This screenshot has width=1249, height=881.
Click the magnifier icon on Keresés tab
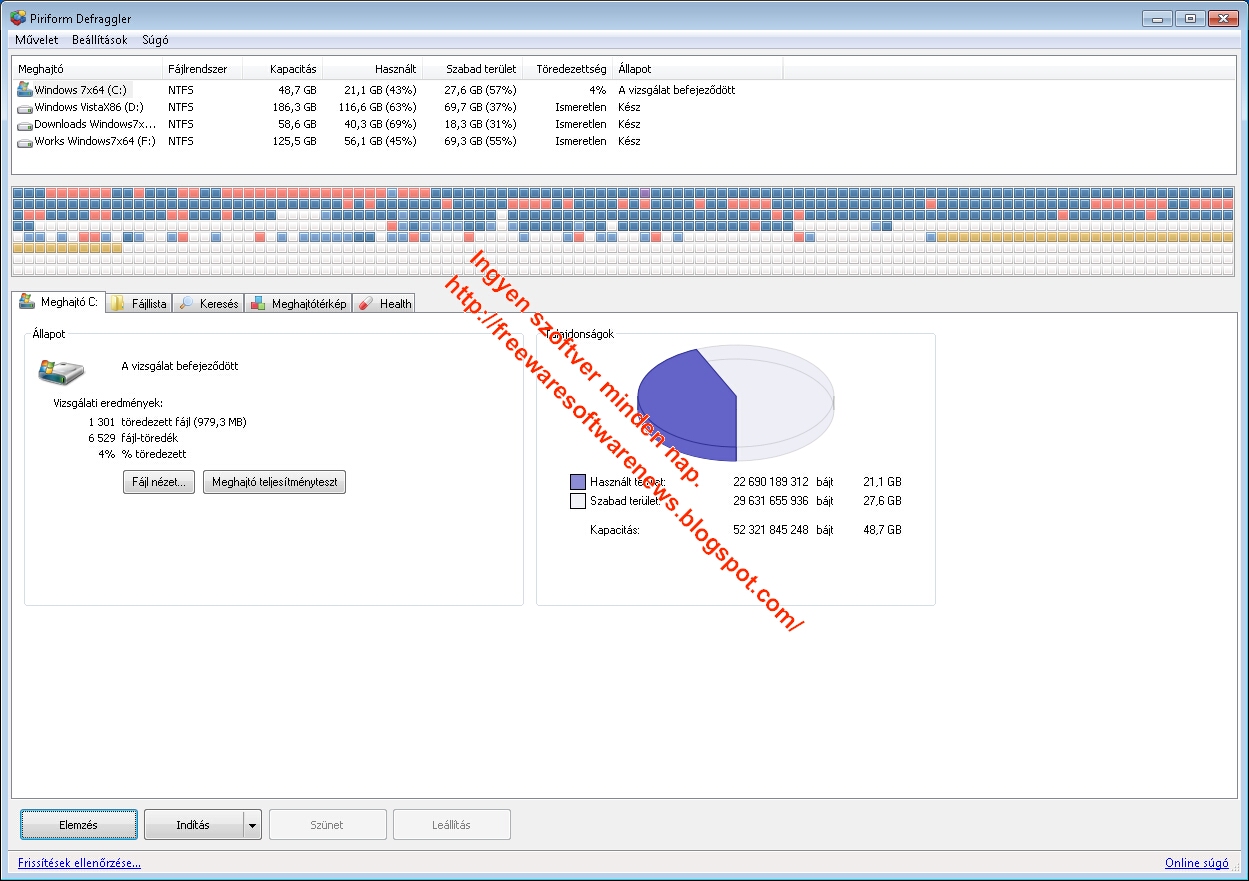click(186, 303)
